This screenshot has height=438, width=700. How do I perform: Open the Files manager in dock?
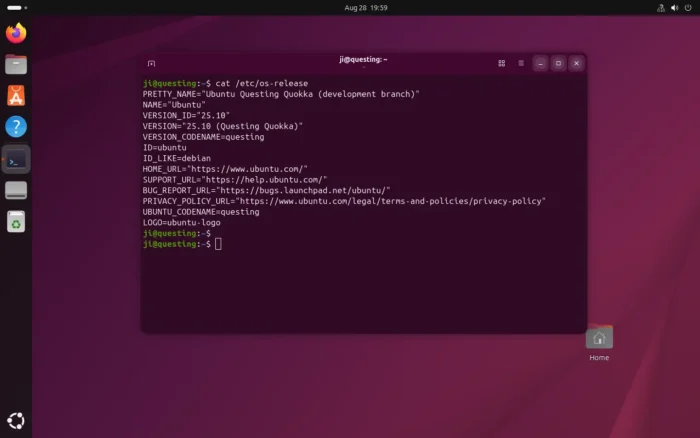(16, 64)
